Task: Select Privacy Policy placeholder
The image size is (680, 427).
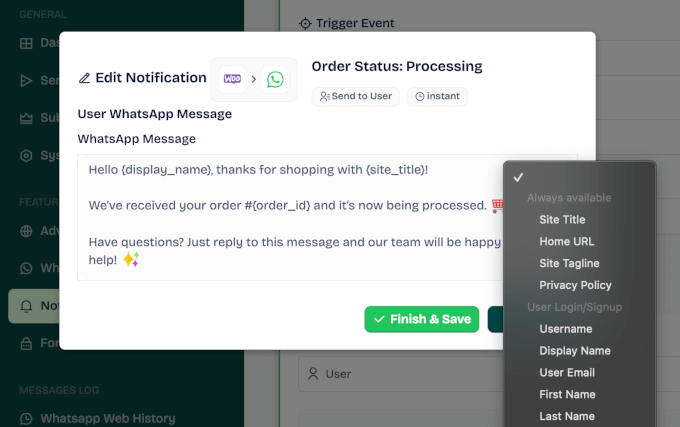Action: click(575, 286)
